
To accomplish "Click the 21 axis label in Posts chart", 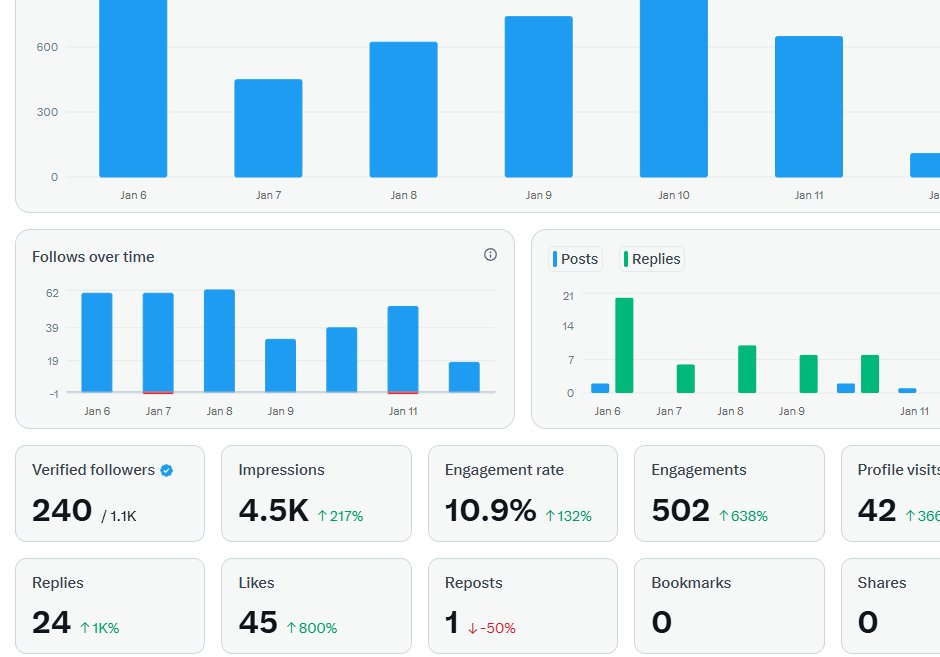I will [x=568, y=296].
